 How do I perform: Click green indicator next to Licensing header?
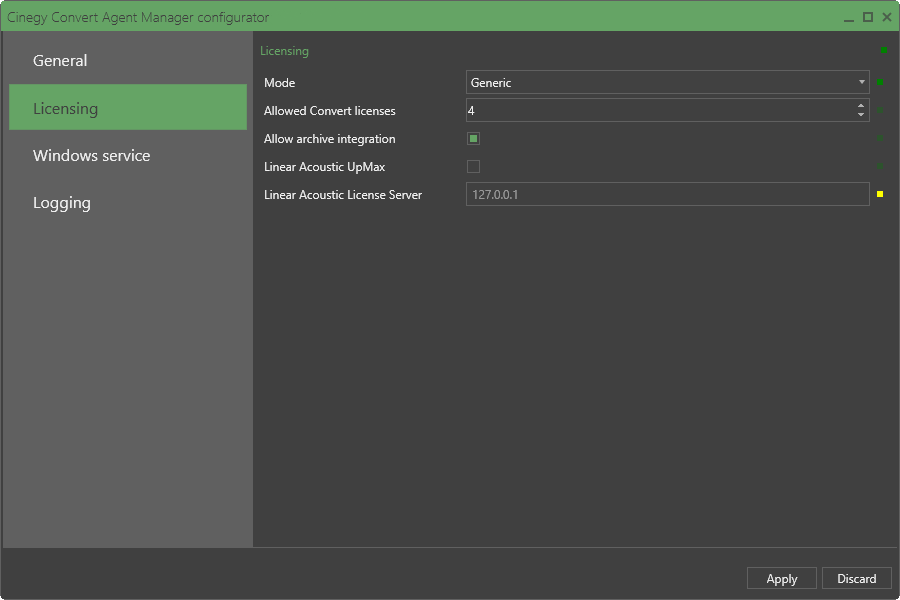tap(884, 50)
